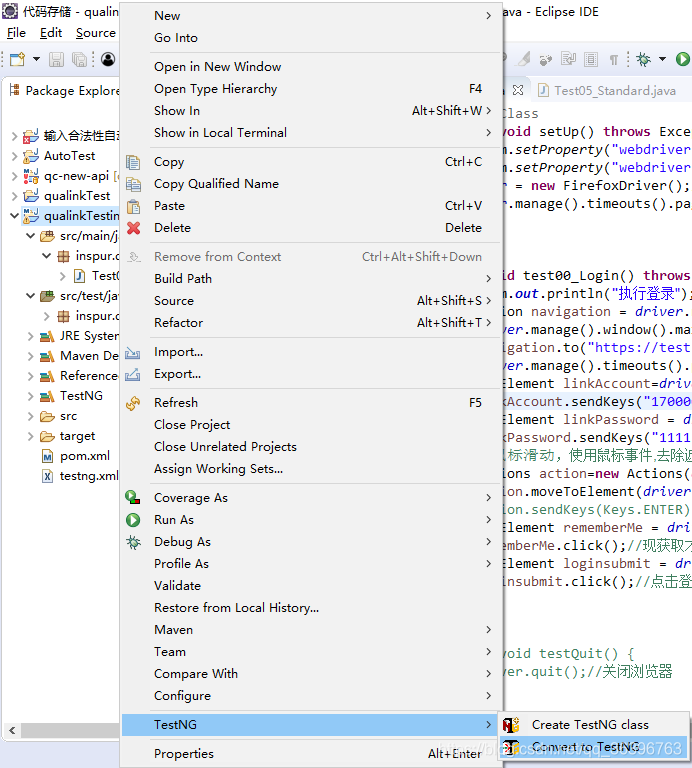Click the Run As green play icon
692x768 pixels.
coord(133,520)
